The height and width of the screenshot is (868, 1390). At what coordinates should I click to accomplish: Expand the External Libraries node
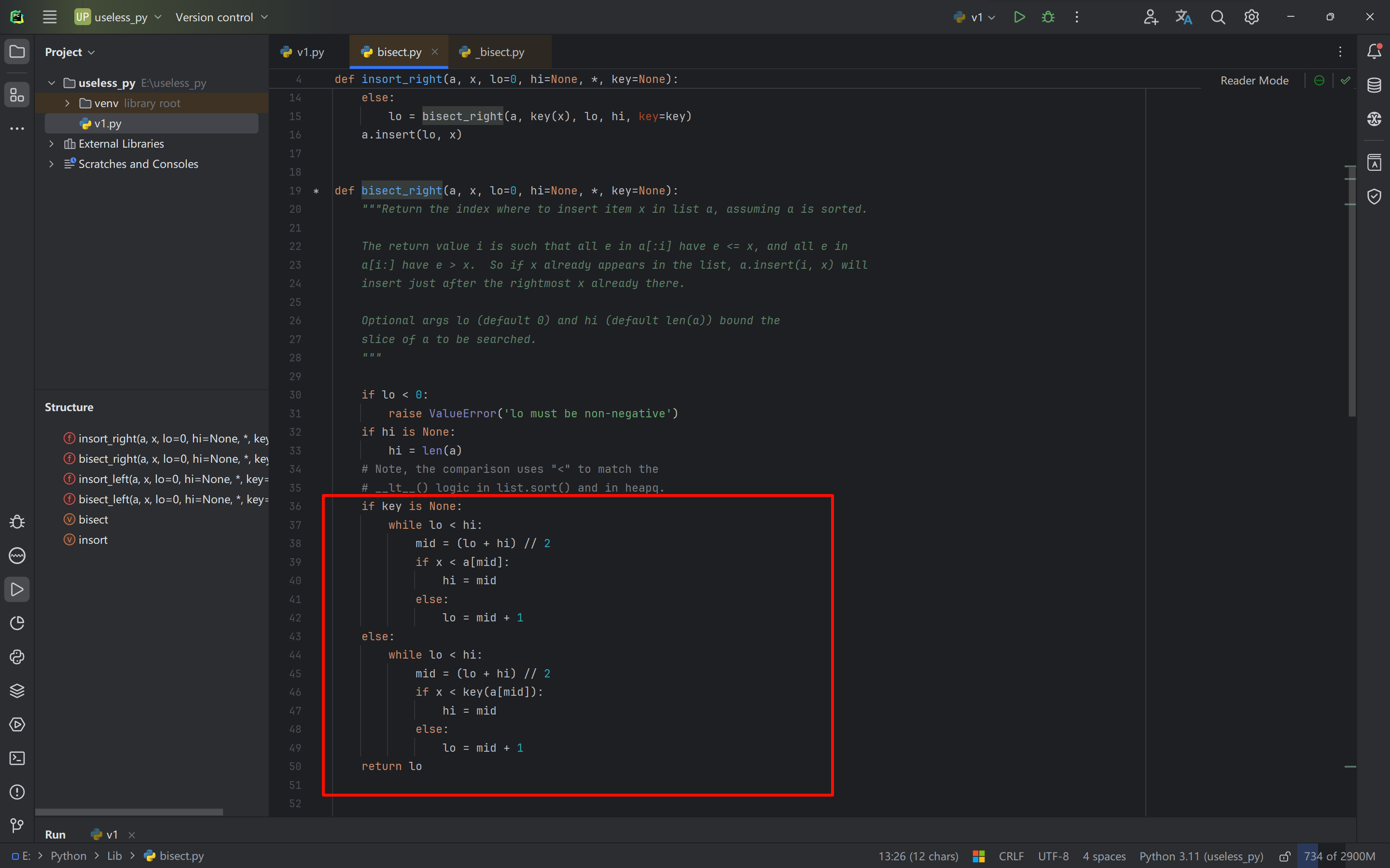52,143
